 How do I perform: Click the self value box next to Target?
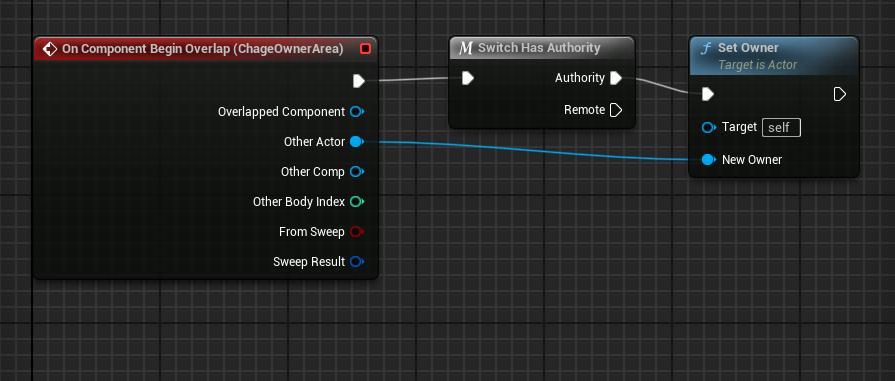(x=781, y=127)
